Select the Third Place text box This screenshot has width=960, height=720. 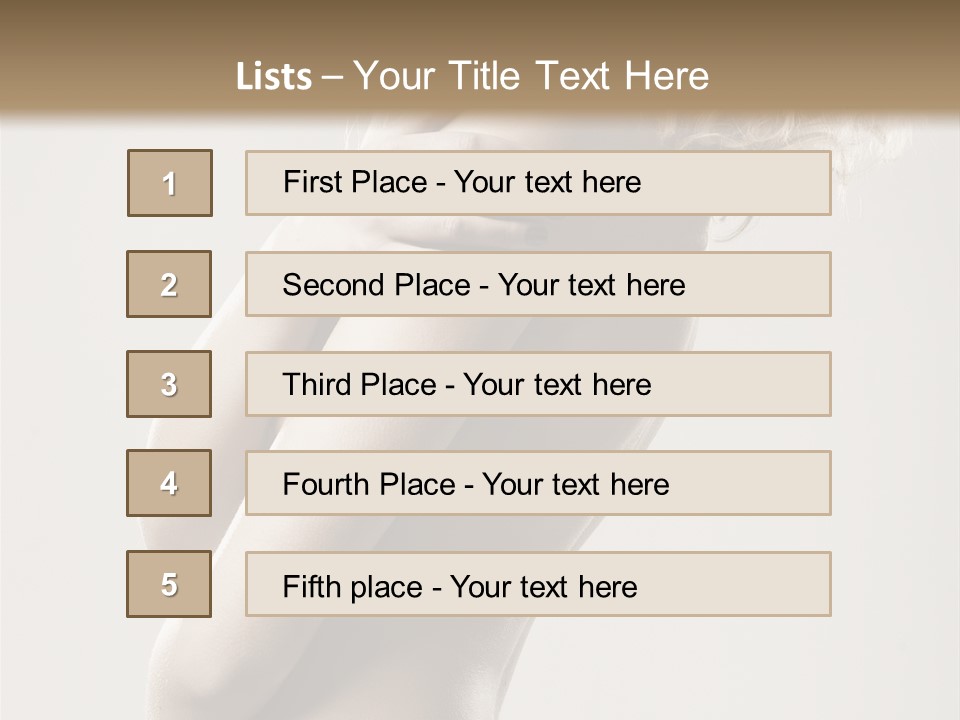pyautogui.click(x=538, y=384)
